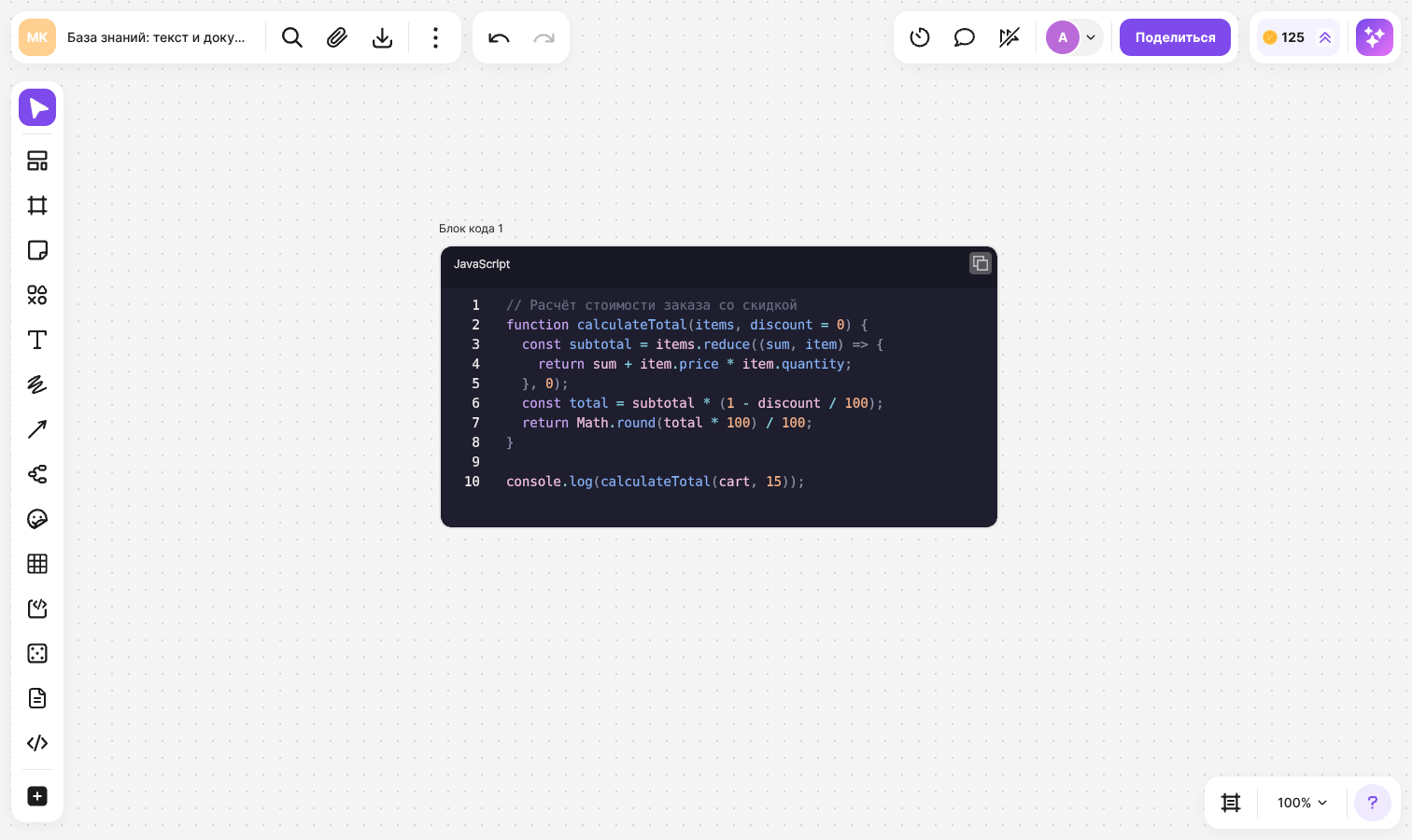Open the help question mark button
Screen dimensions: 1412x840
pos(1373,803)
